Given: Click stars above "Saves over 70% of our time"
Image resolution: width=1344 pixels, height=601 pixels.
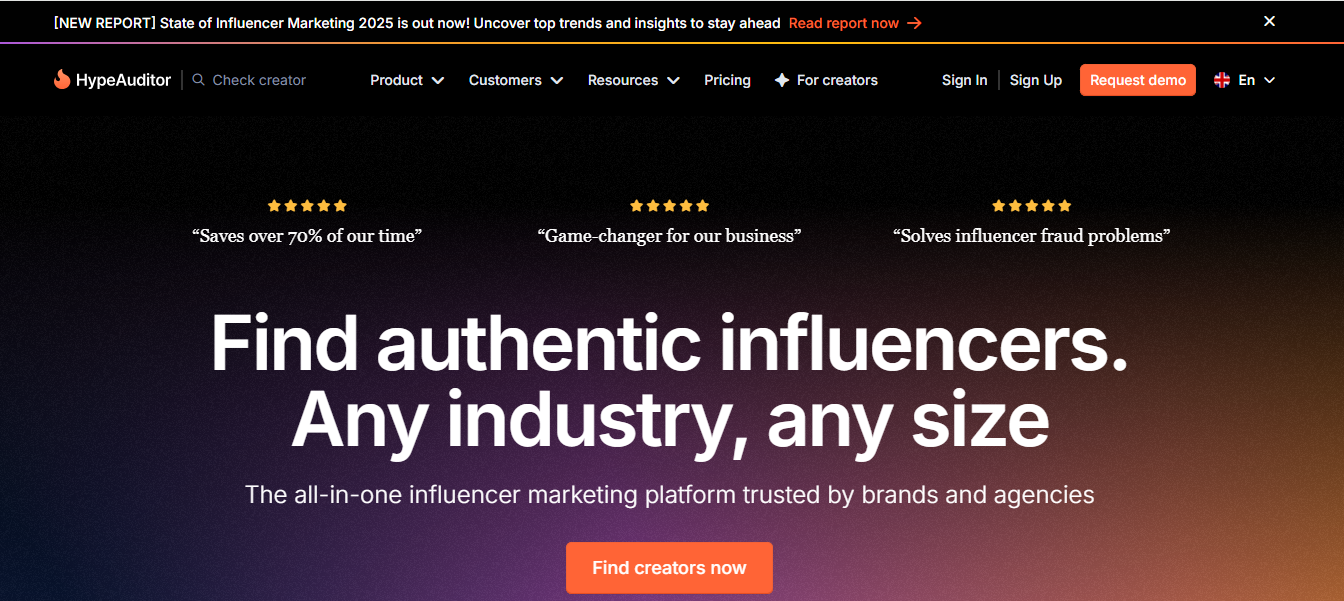Looking at the screenshot, I should 307,206.
